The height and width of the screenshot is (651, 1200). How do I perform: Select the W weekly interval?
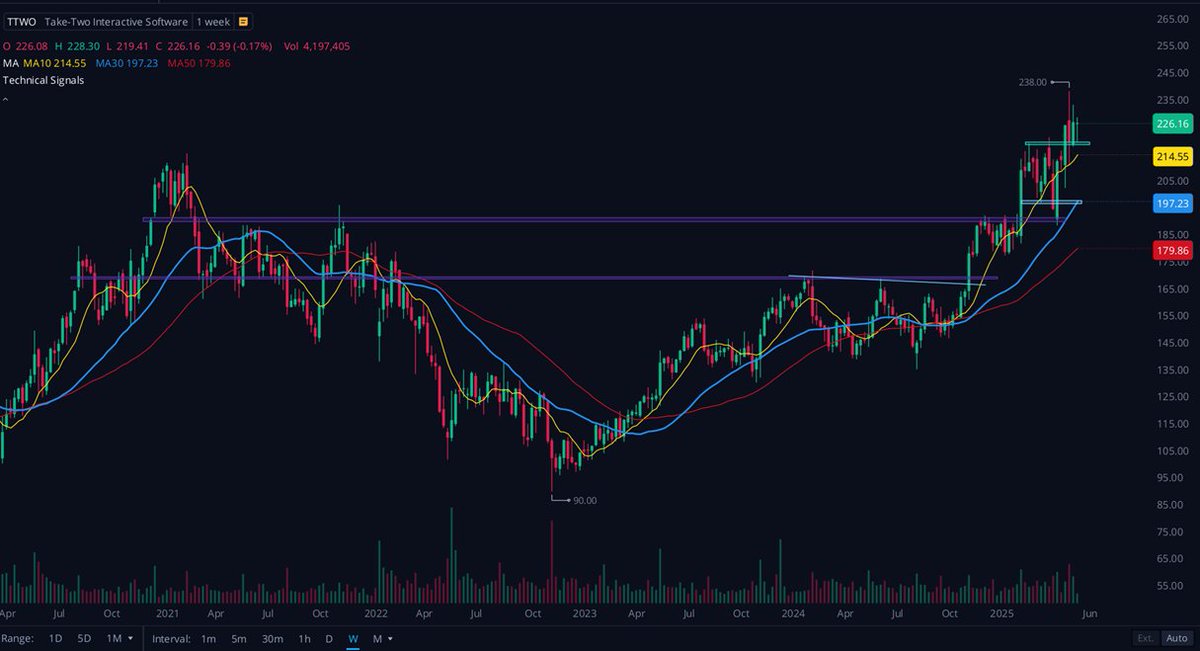[x=352, y=639]
